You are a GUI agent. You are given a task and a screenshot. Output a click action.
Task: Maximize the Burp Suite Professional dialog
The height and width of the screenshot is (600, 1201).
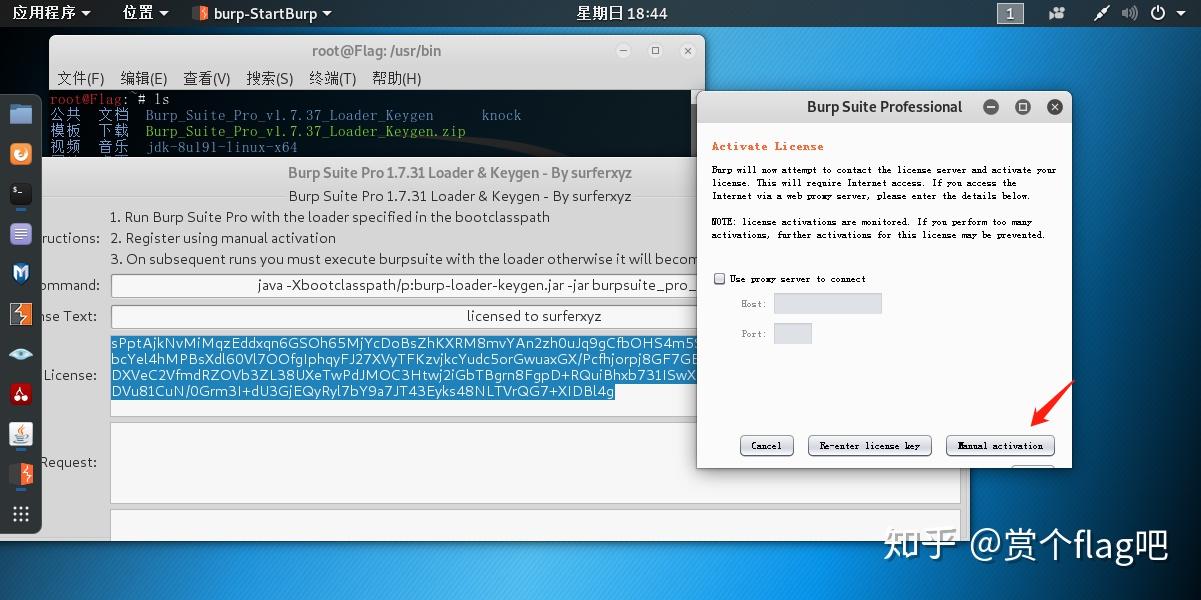(1022, 107)
